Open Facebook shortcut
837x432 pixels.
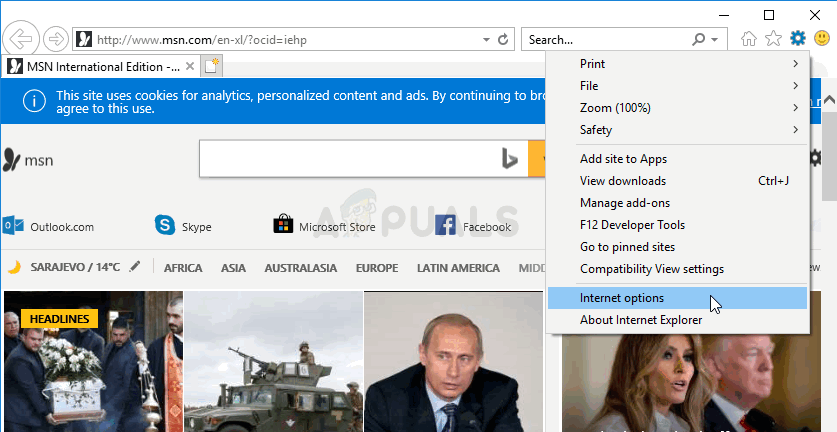(x=473, y=226)
